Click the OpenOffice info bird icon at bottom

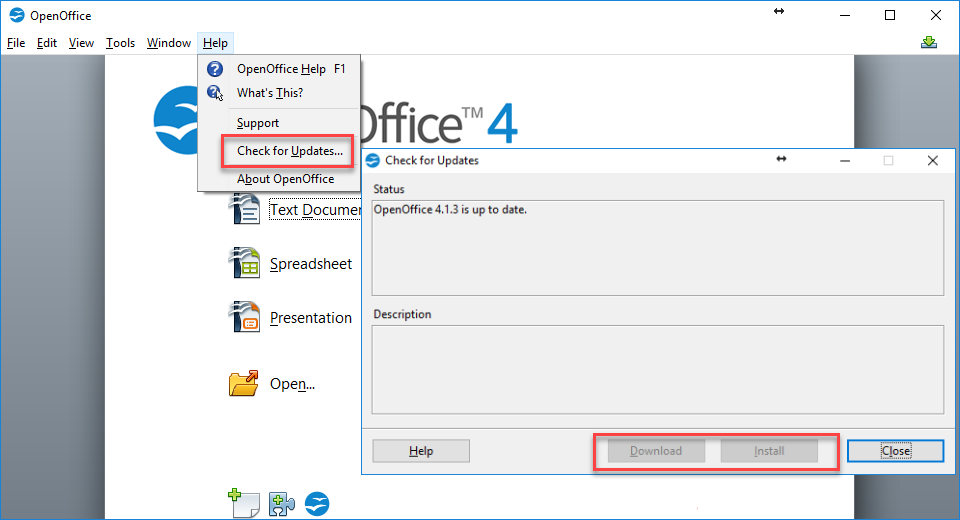tap(317, 504)
